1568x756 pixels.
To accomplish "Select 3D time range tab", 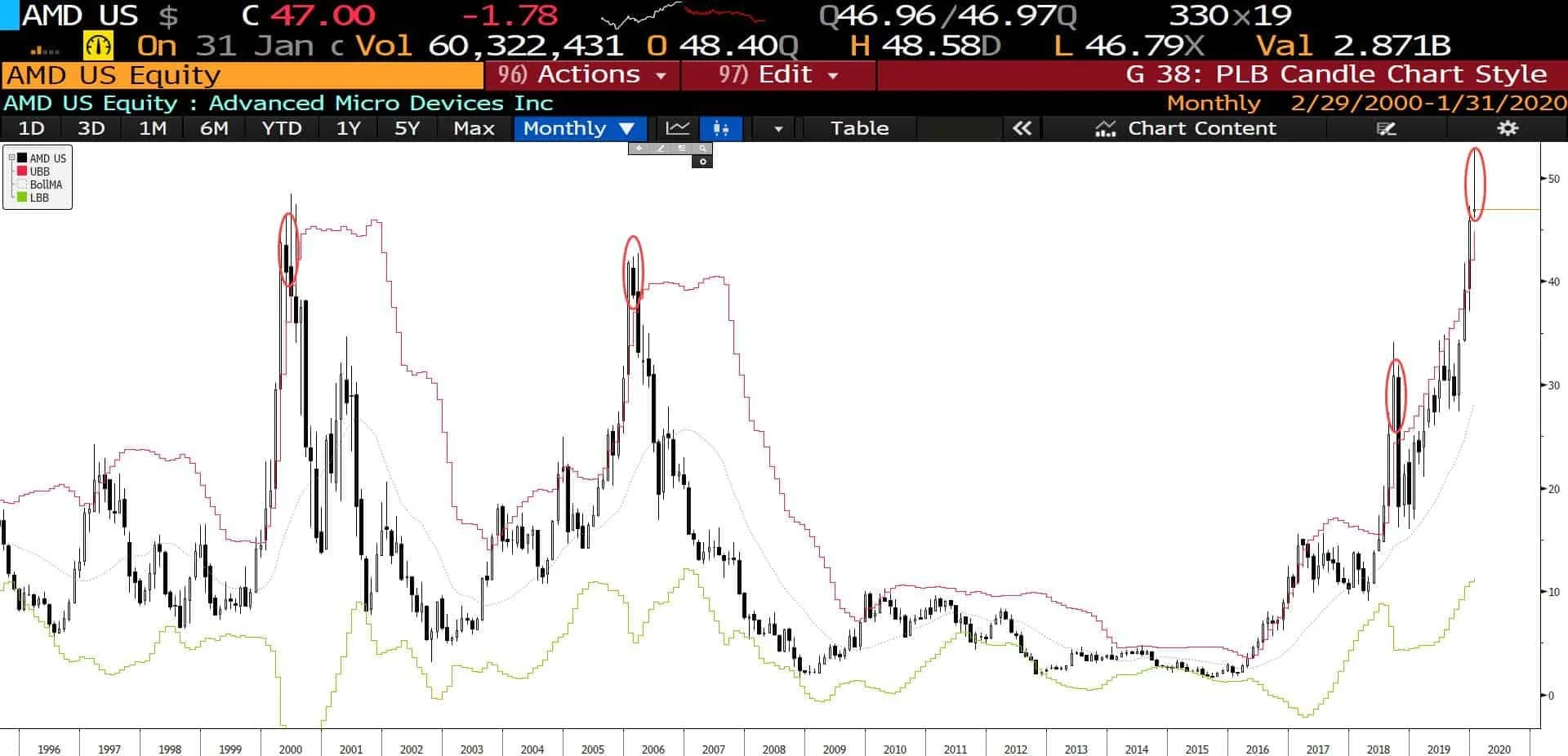I will coord(91,128).
